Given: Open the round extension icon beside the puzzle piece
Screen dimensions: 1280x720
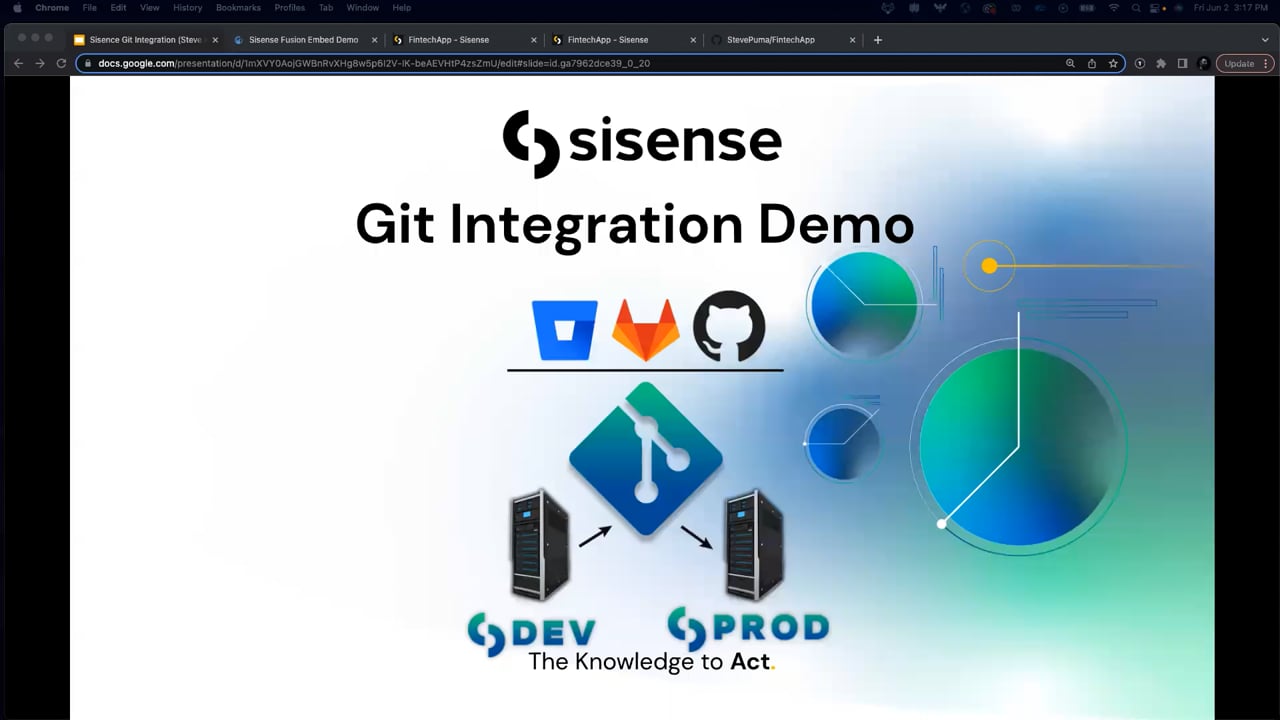Looking at the screenshot, I should pos(1140,63).
